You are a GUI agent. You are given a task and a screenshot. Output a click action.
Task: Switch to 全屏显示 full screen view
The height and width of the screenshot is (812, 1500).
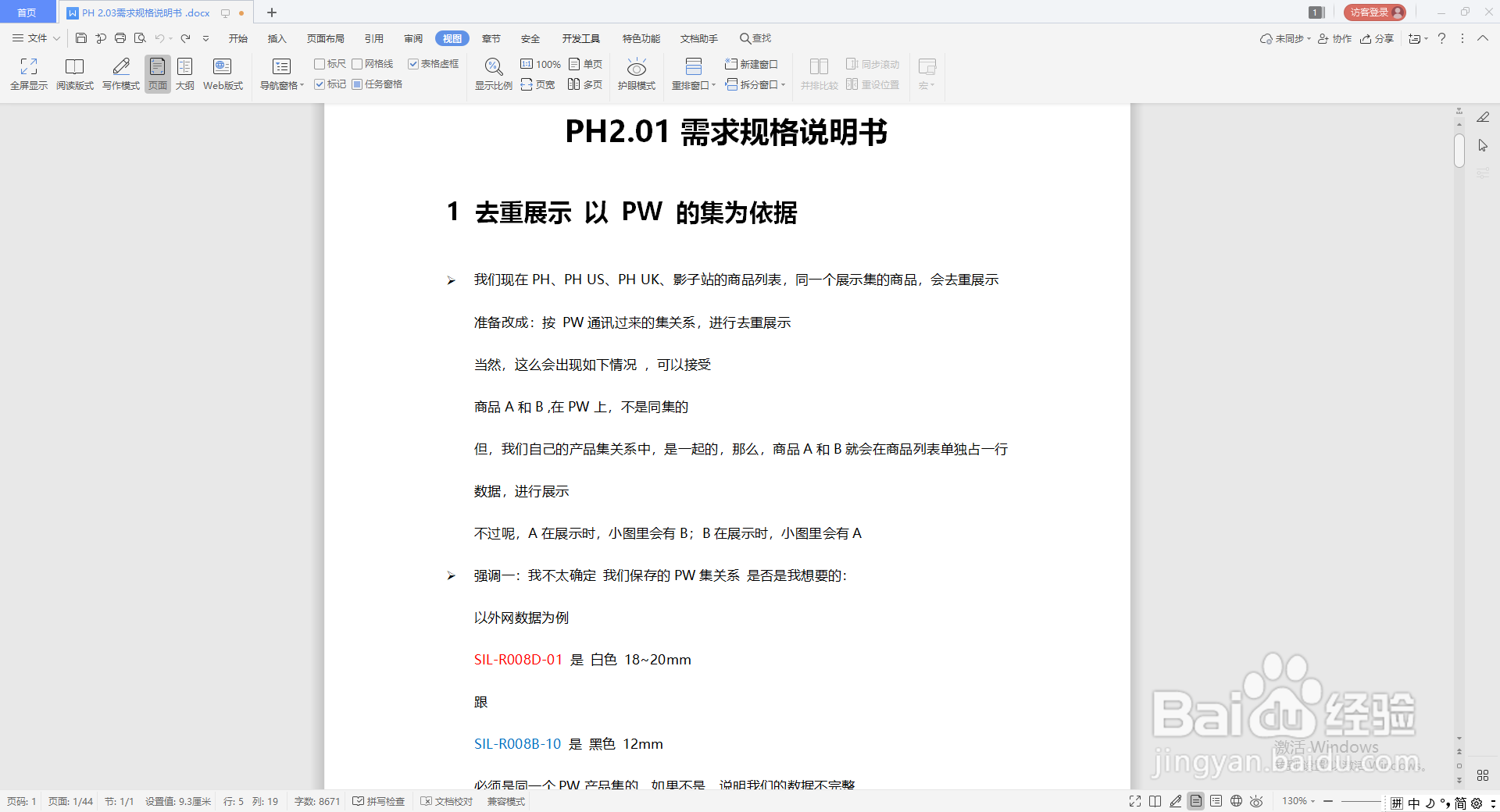pyautogui.click(x=28, y=73)
